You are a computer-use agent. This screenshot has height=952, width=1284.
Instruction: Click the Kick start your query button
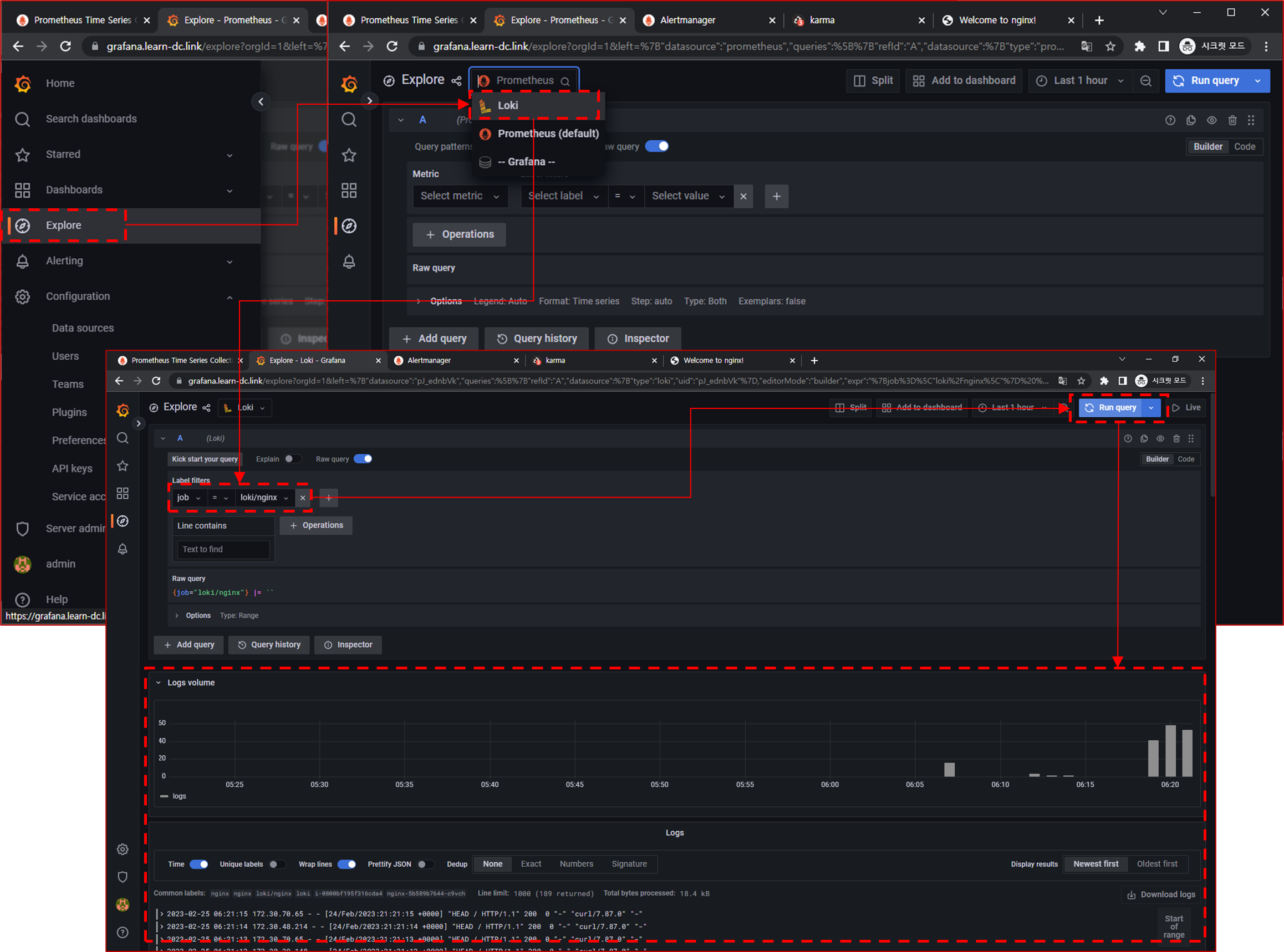pos(205,459)
